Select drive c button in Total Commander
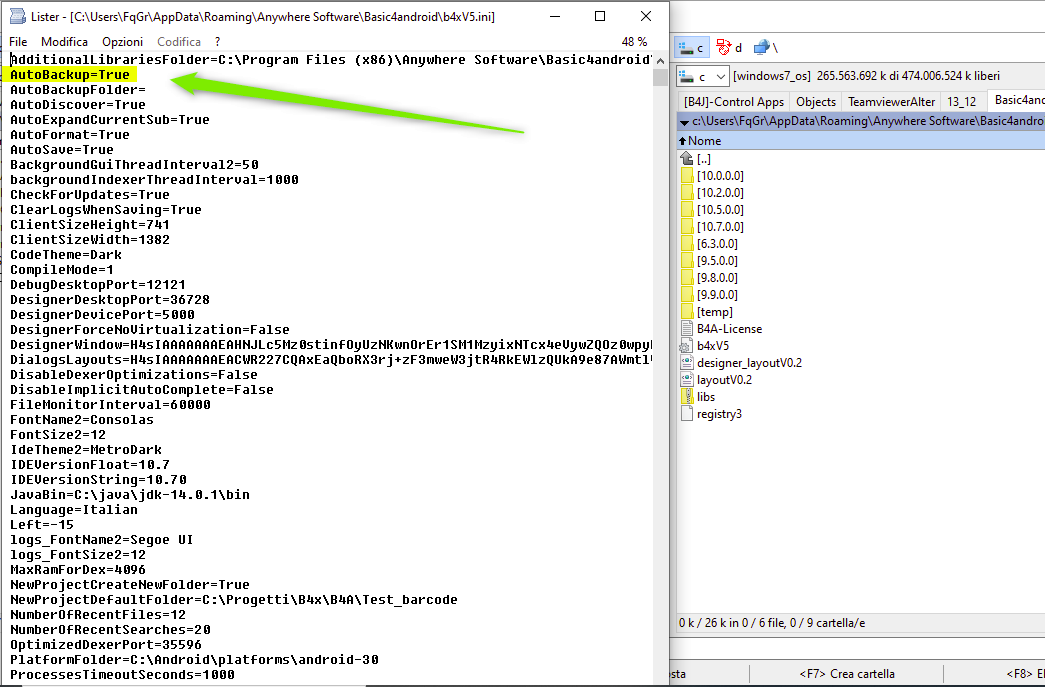This screenshot has width=1045, height=687. tap(691, 48)
